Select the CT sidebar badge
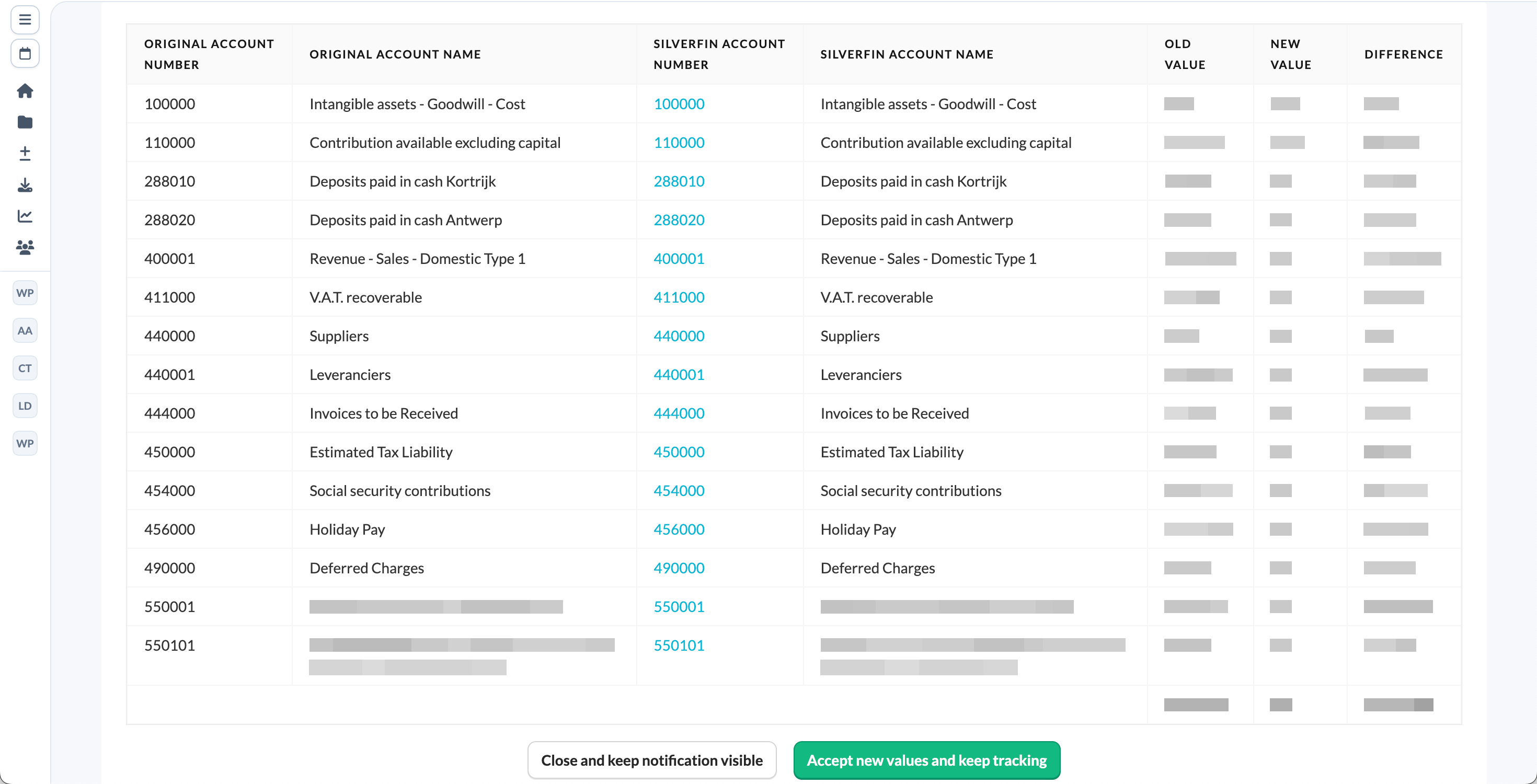 tap(25, 368)
